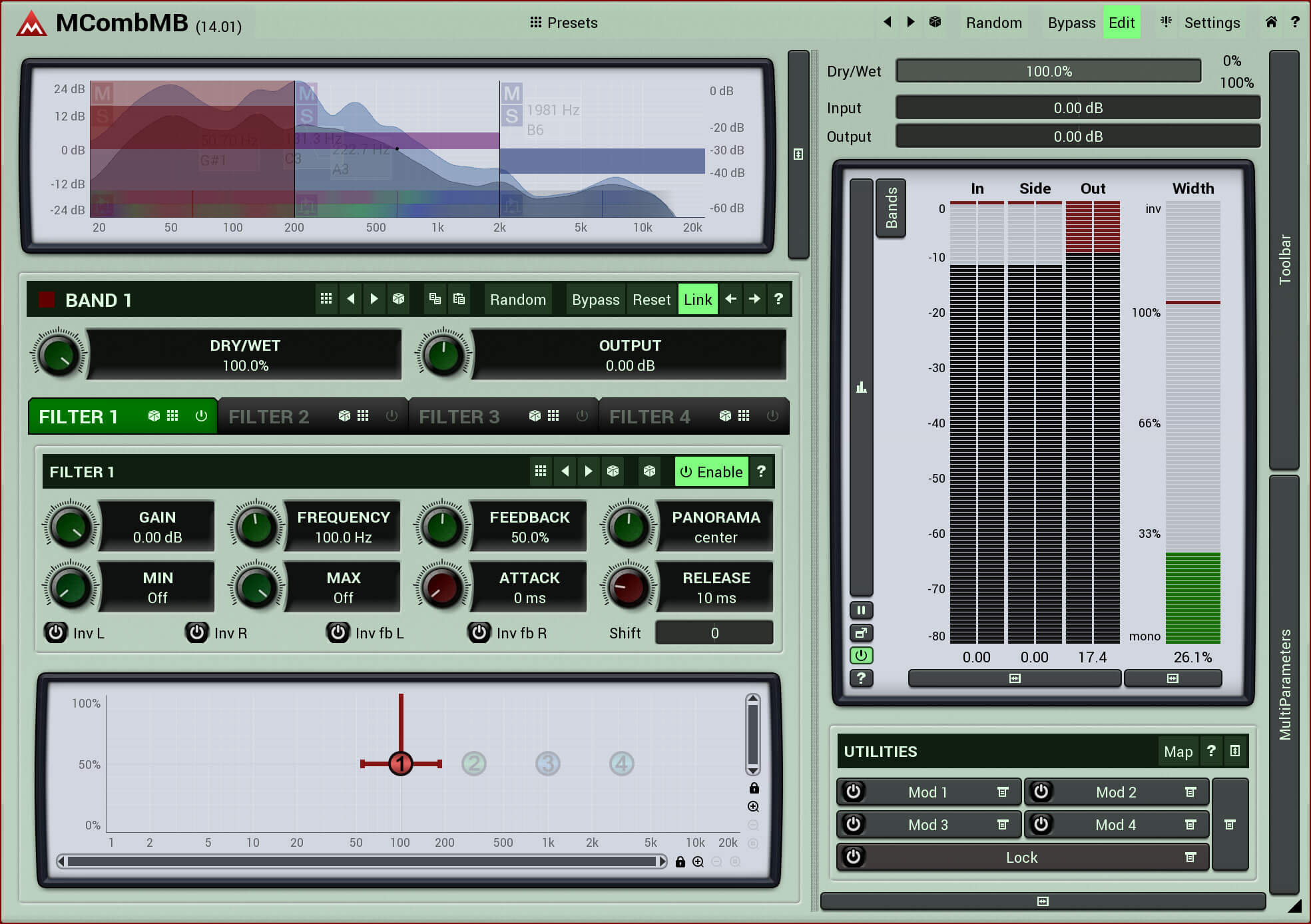Screen dimensions: 1311x924
Task: Copy Band 1 settings icon
Action: coord(435,299)
